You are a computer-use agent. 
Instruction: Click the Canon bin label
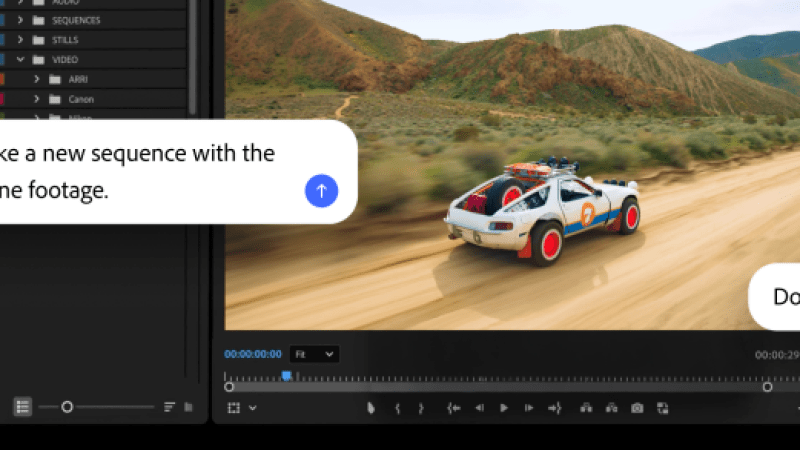tap(81, 99)
